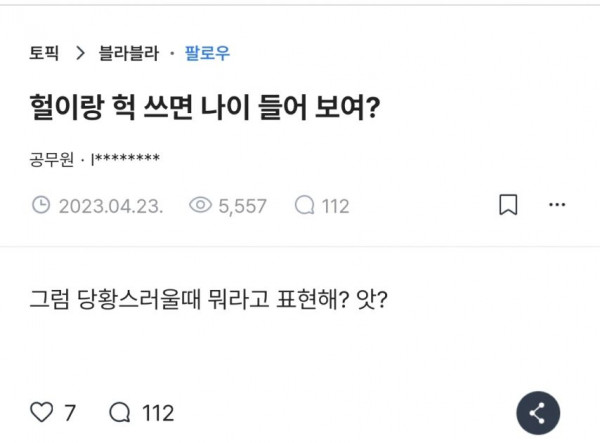The width and height of the screenshot is (600, 443).
Task: Open the three-dot more options menu
Action: (x=557, y=206)
